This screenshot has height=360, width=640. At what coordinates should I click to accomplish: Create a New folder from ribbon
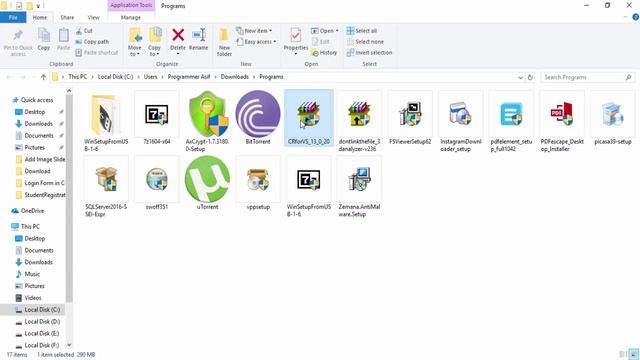coord(224,42)
